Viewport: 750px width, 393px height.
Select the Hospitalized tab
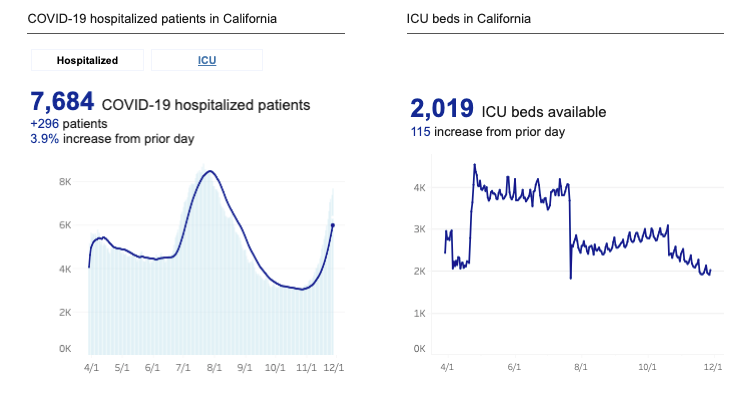[x=87, y=60]
